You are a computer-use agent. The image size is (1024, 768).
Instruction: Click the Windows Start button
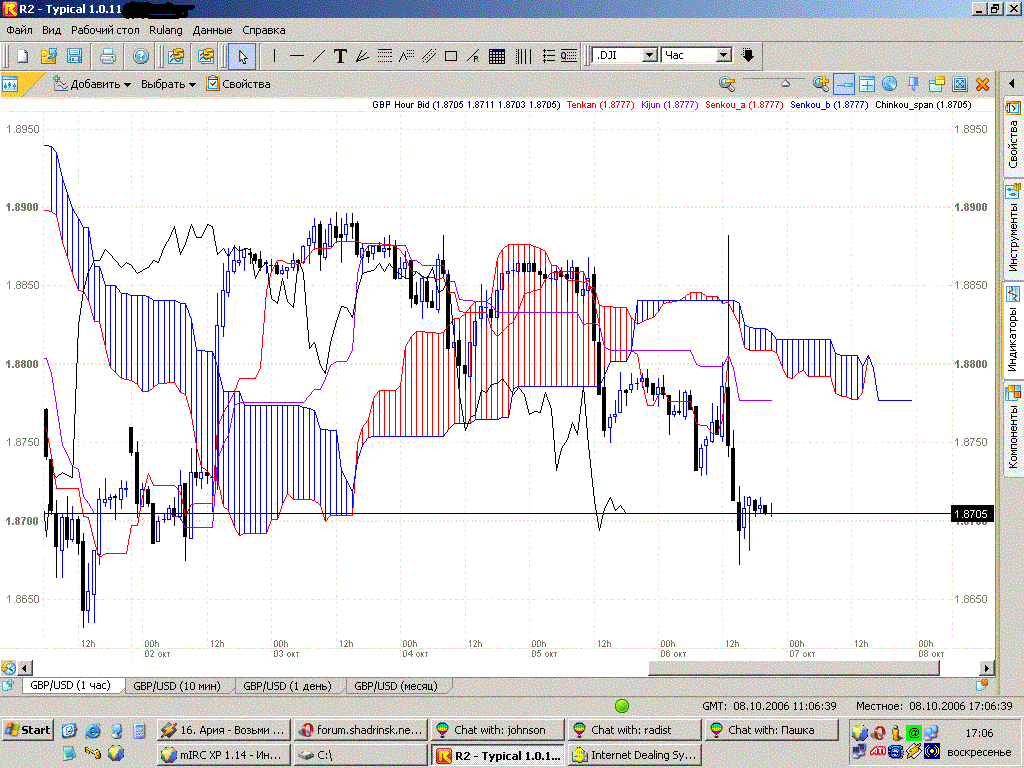[27, 730]
